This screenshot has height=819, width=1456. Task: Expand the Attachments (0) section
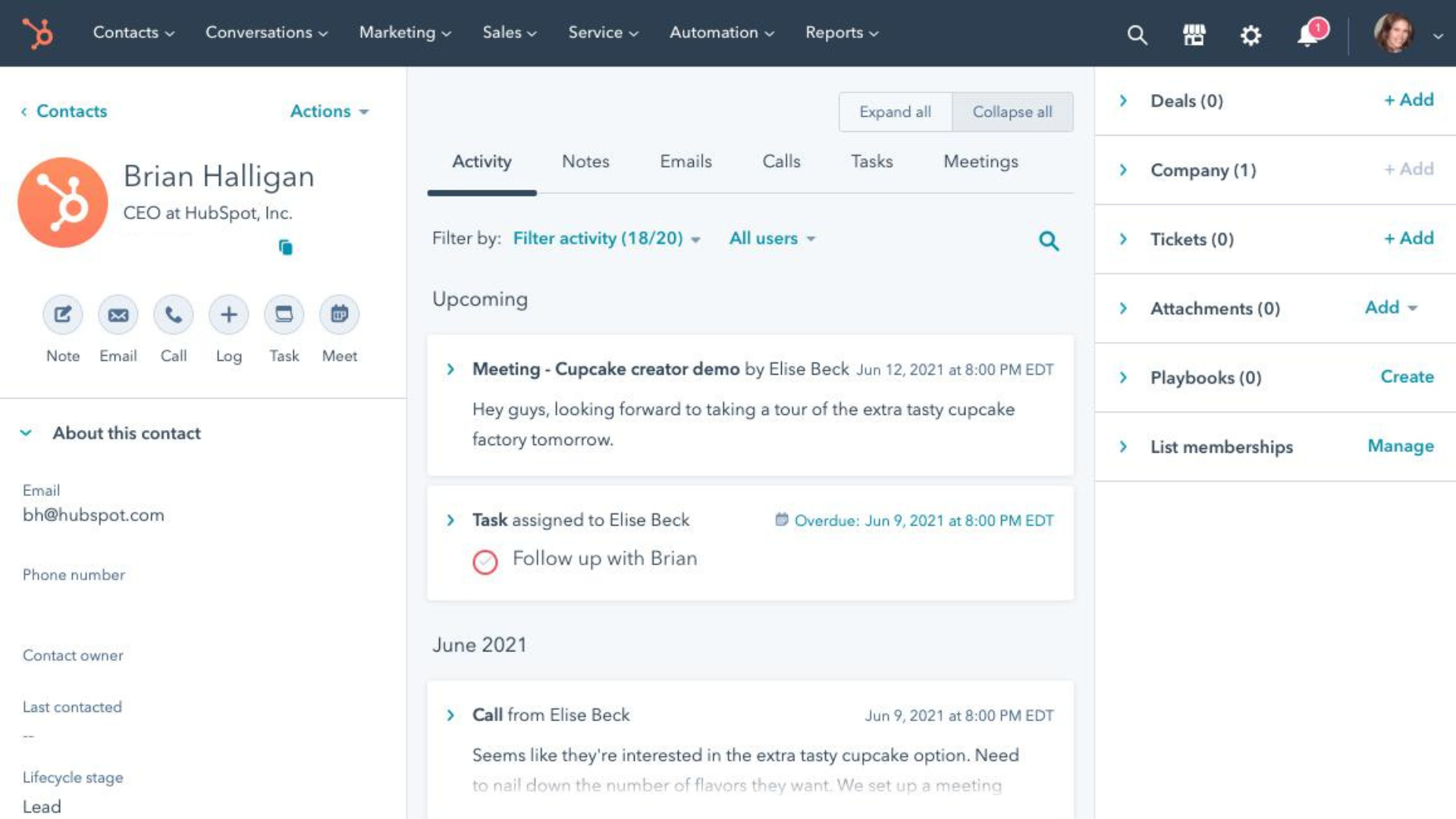pos(1123,308)
